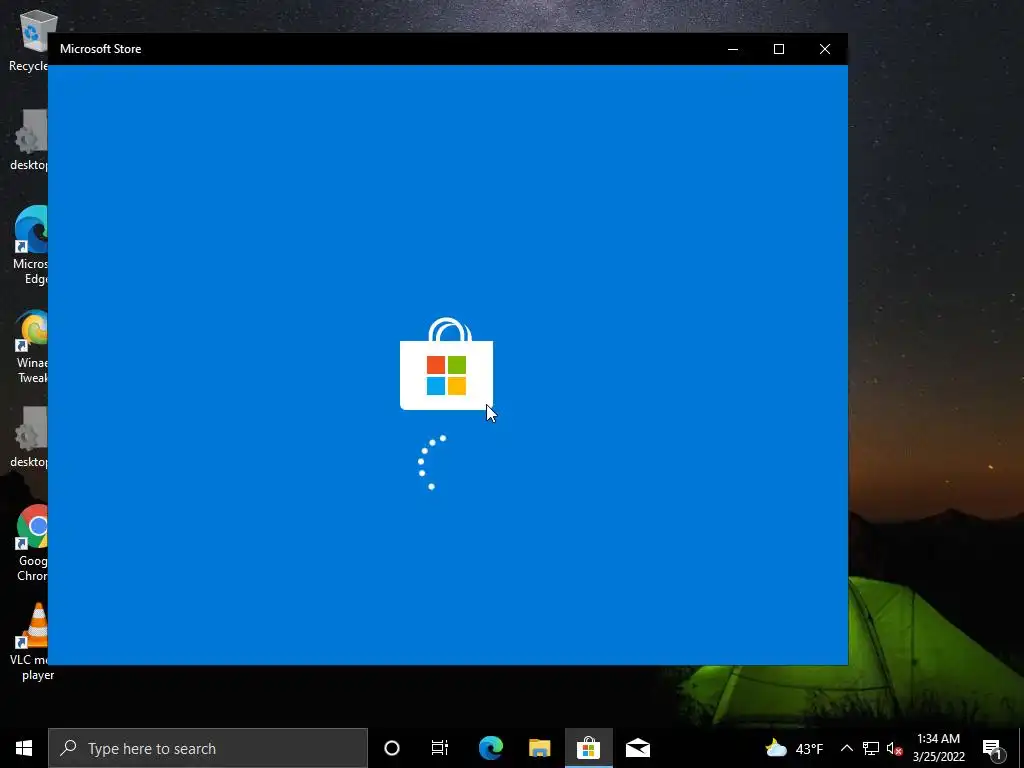Open the Windows Start menu

pyautogui.click(x=24, y=748)
